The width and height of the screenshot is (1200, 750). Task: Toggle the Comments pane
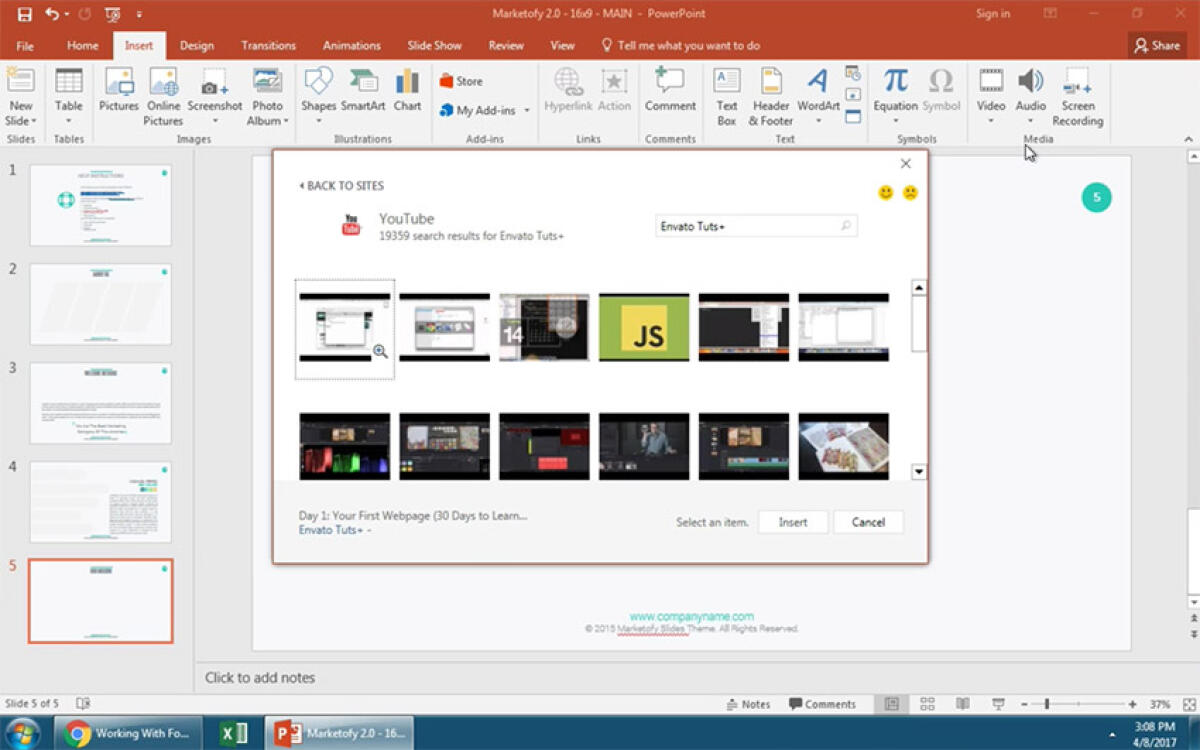tap(824, 703)
